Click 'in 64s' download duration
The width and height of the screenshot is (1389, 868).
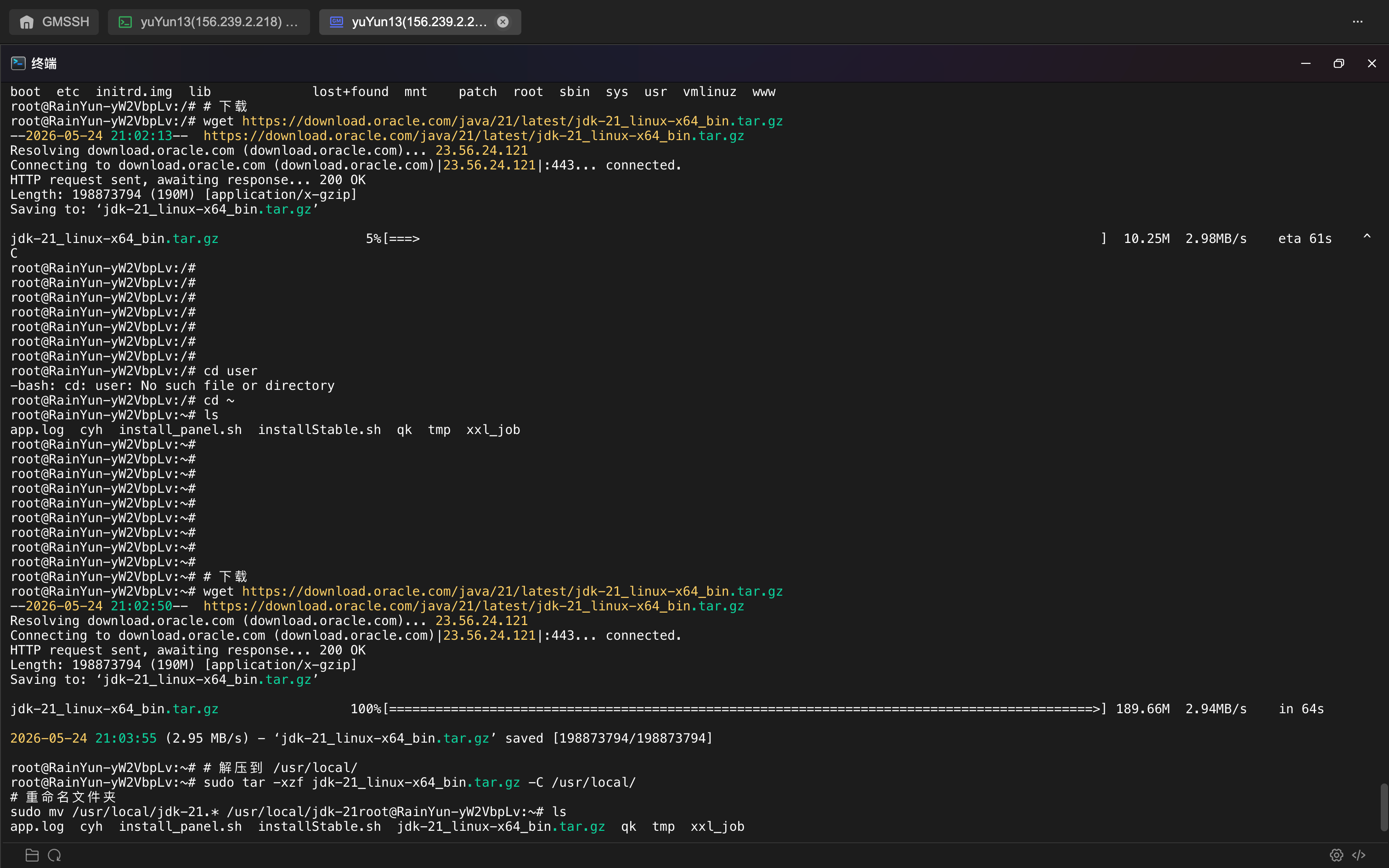pos(1301,709)
